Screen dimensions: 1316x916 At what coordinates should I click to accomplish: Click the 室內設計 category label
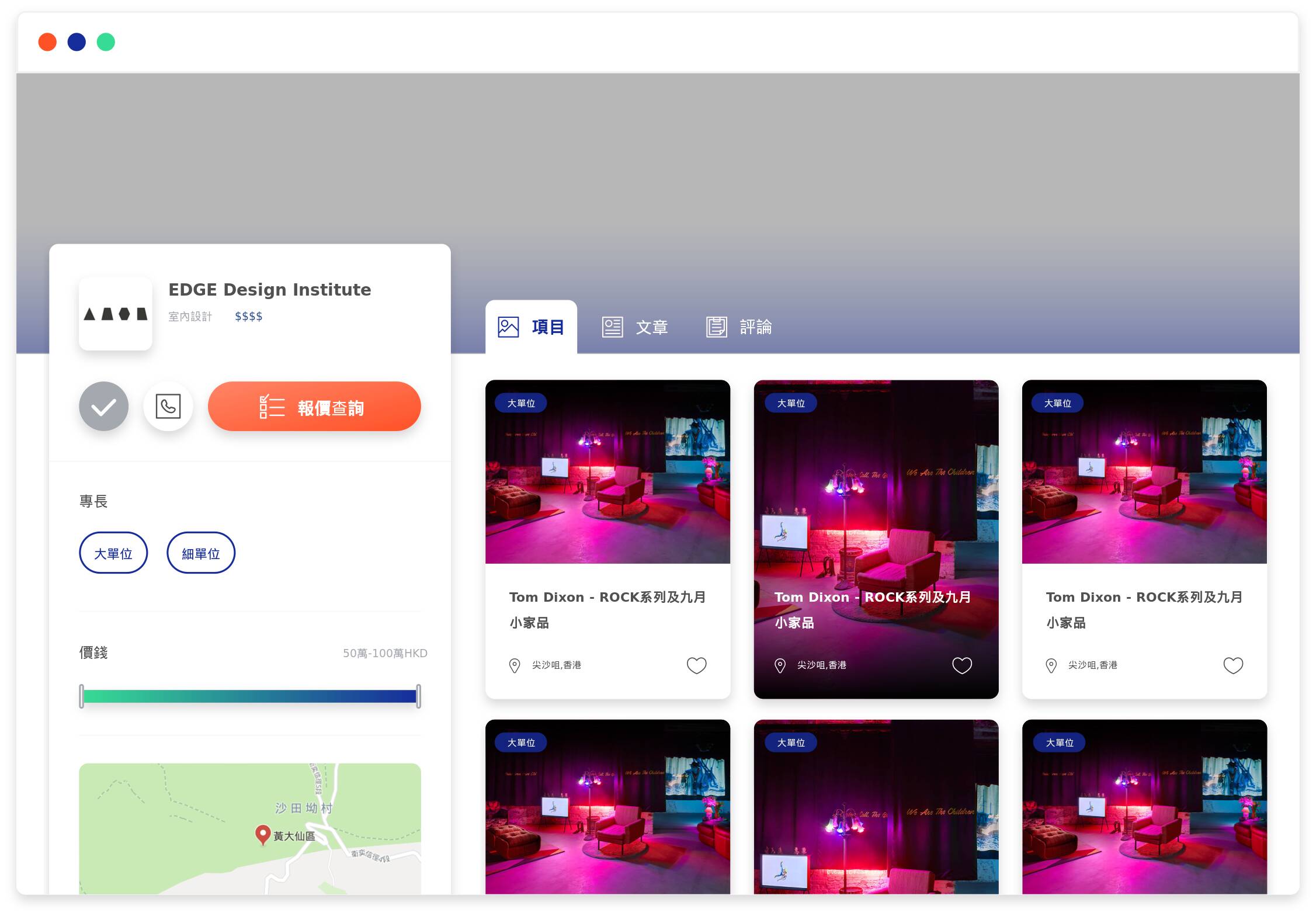coord(190,317)
